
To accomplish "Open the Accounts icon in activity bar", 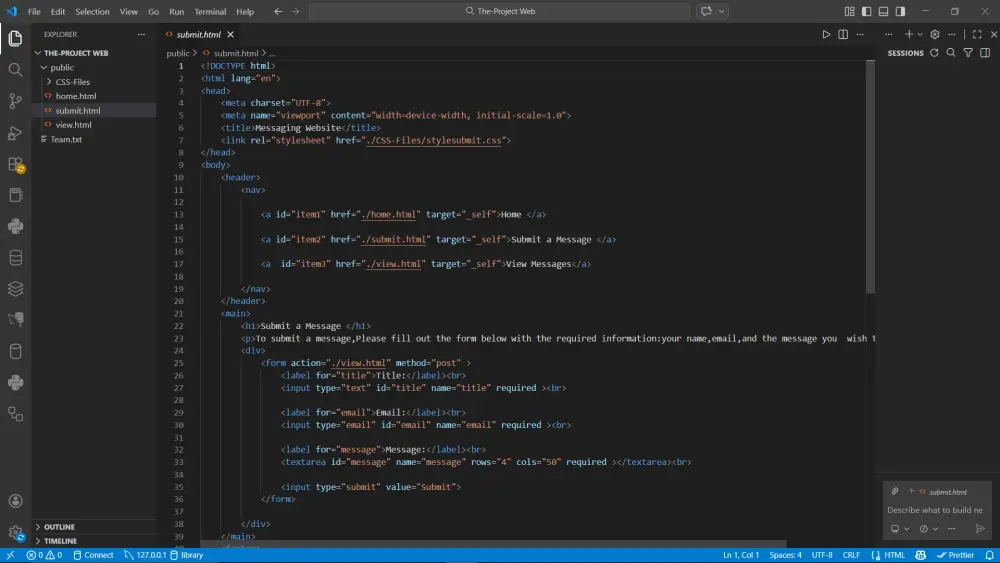I will point(15,501).
